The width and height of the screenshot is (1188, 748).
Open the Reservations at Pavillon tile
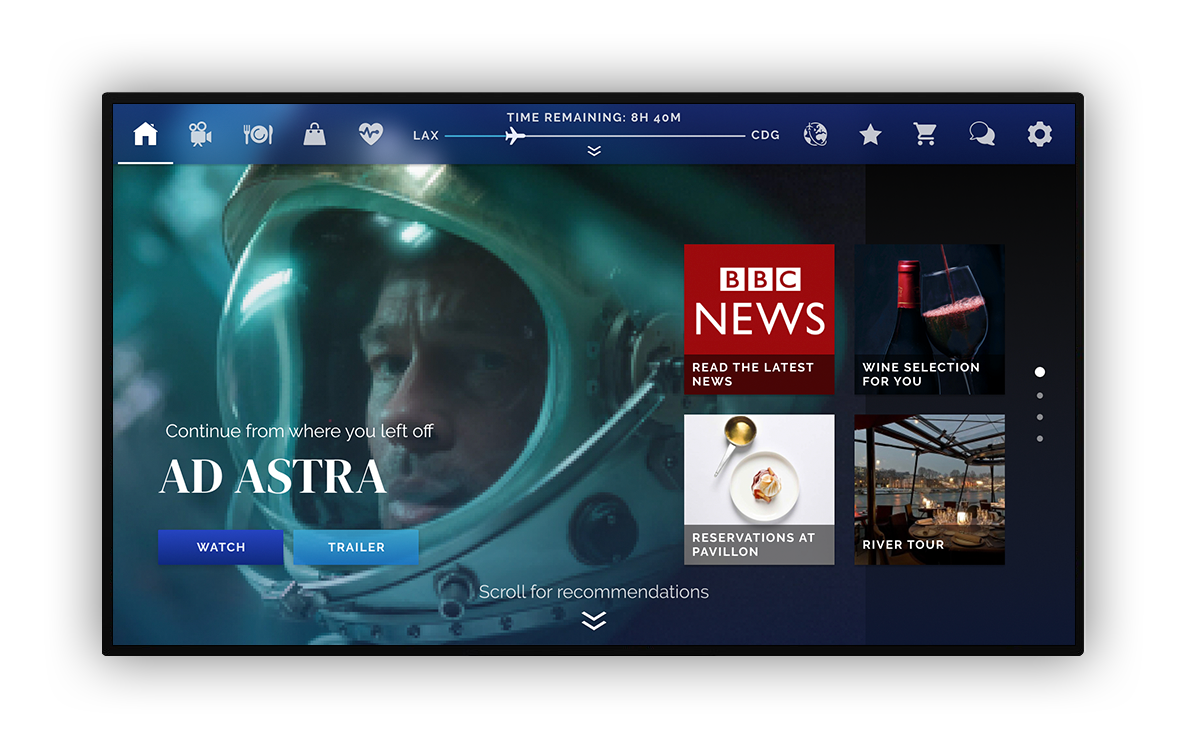(759, 490)
